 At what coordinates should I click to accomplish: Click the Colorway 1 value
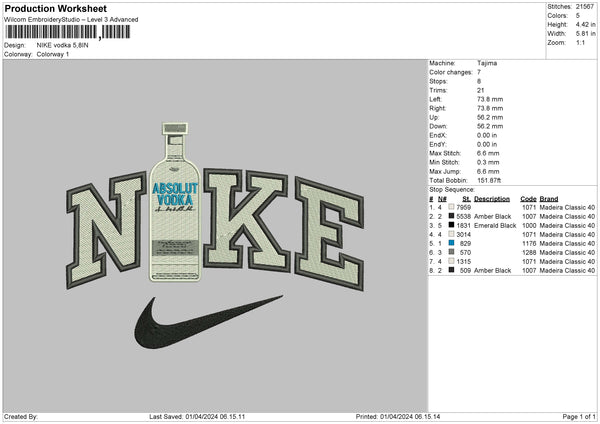[53, 54]
